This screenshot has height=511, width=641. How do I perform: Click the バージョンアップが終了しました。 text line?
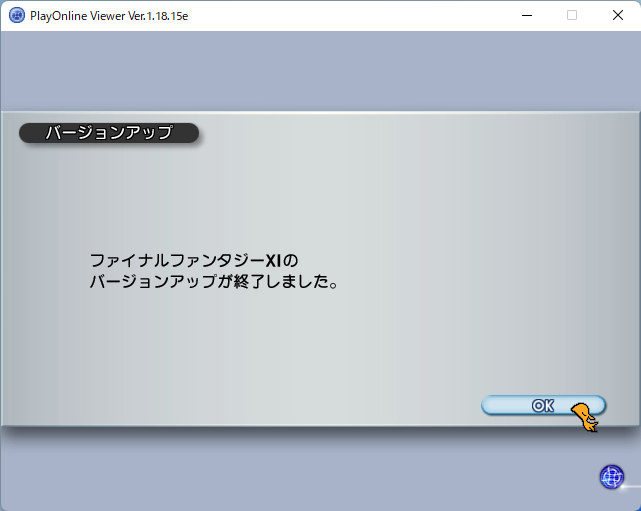[x=214, y=281]
